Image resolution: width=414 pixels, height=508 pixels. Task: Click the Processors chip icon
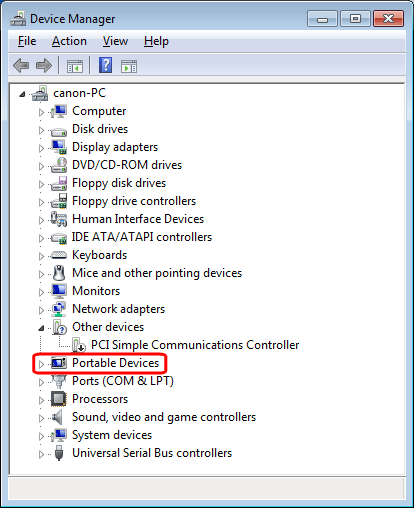pos(59,399)
